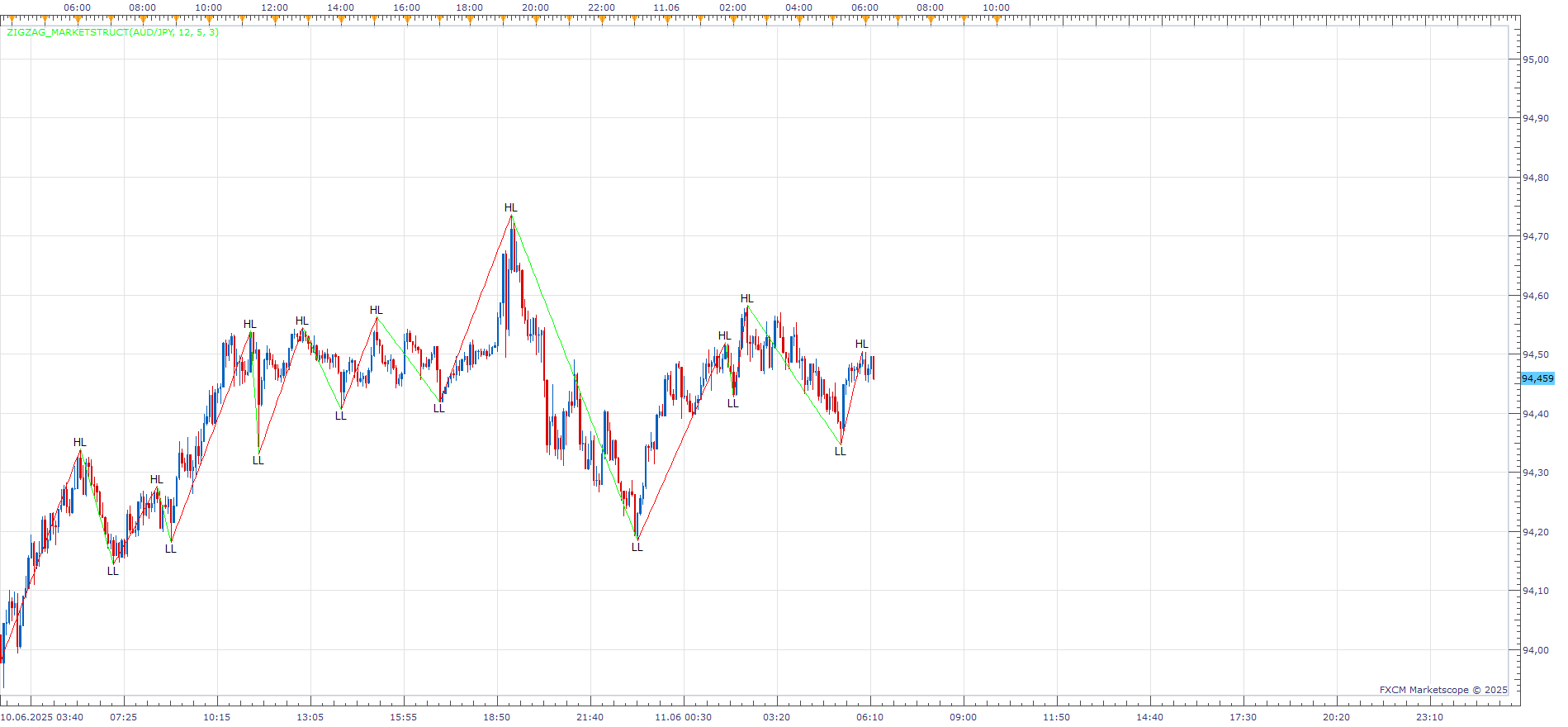The height and width of the screenshot is (727, 1568).
Task: Select the orange marker under 14:00
Action: tap(339, 21)
